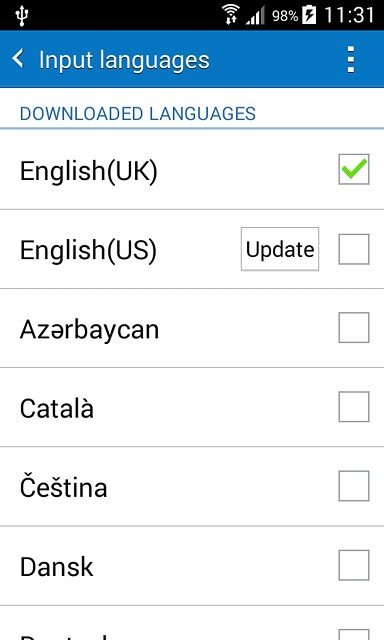Enable the Čeština checkbox
Image resolution: width=384 pixels, height=640 pixels.
tap(354, 486)
